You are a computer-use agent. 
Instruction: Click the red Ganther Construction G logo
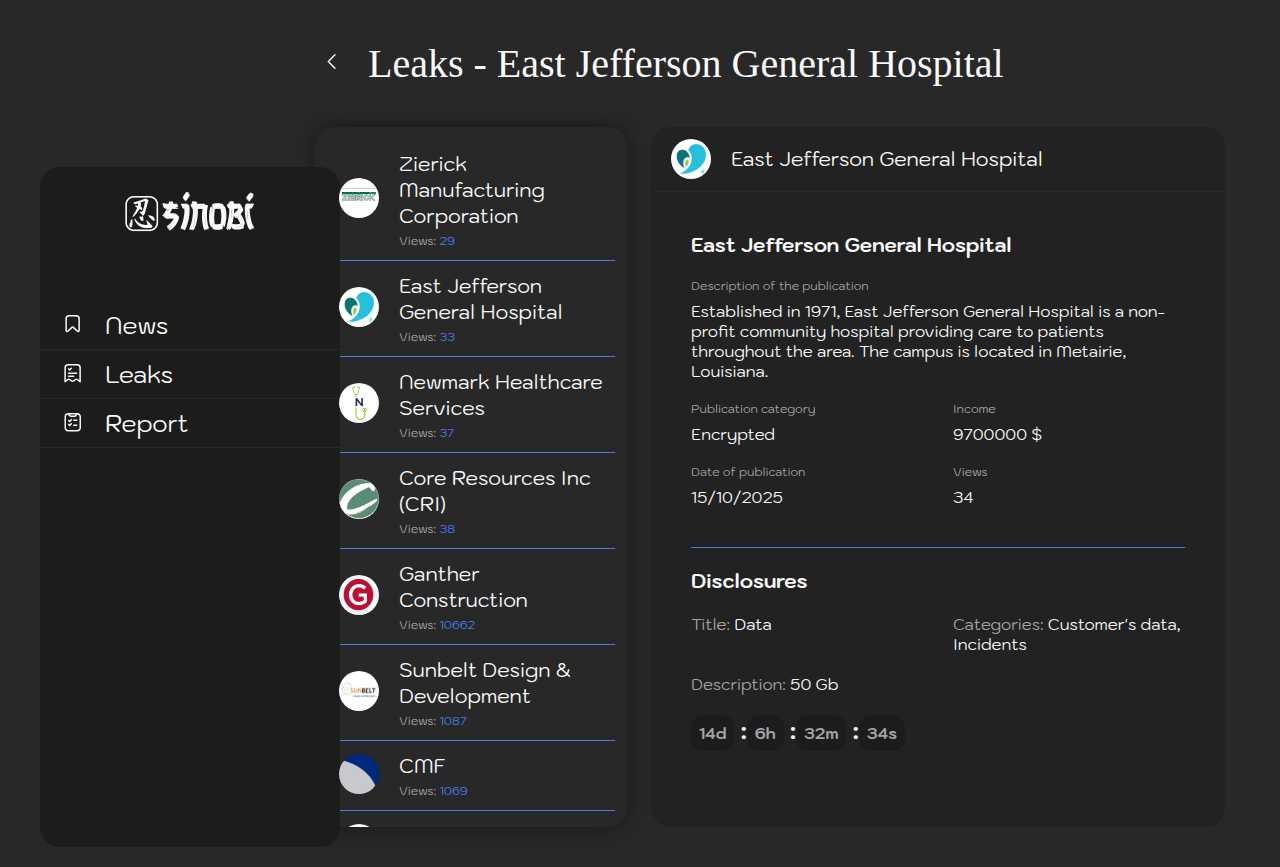coord(359,595)
